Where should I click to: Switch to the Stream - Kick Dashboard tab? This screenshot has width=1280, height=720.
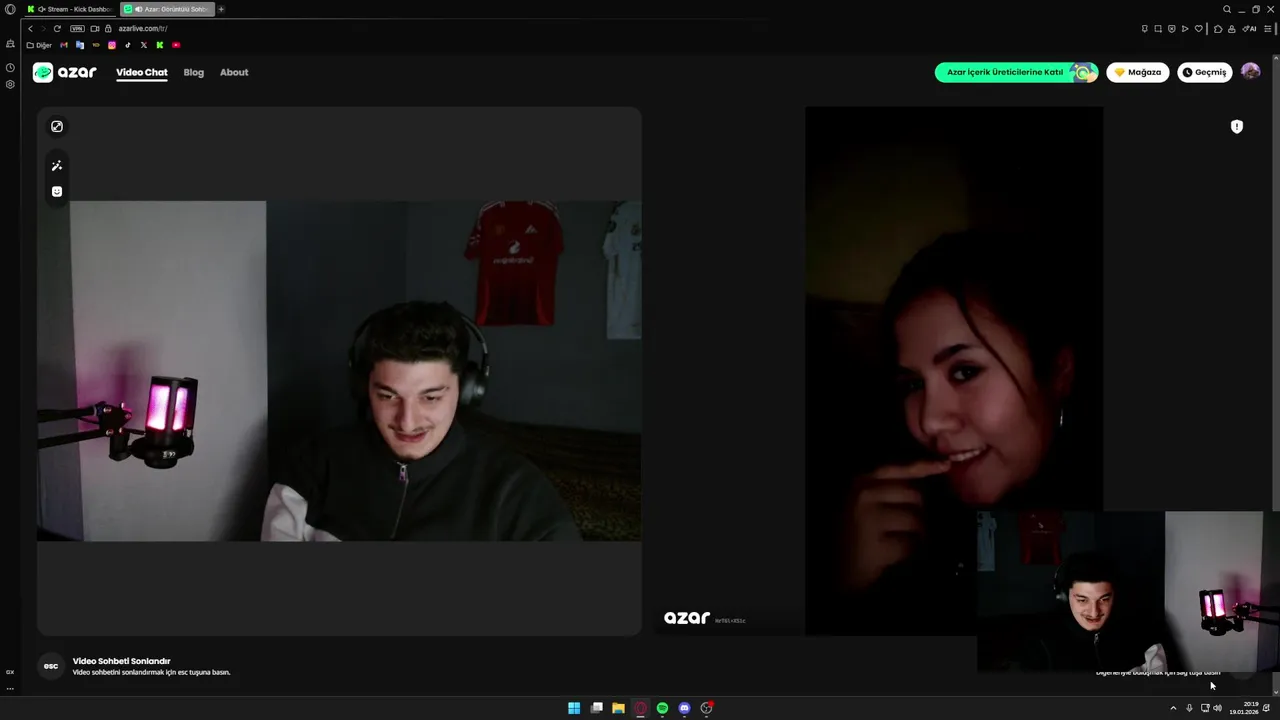pyautogui.click(x=70, y=9)
